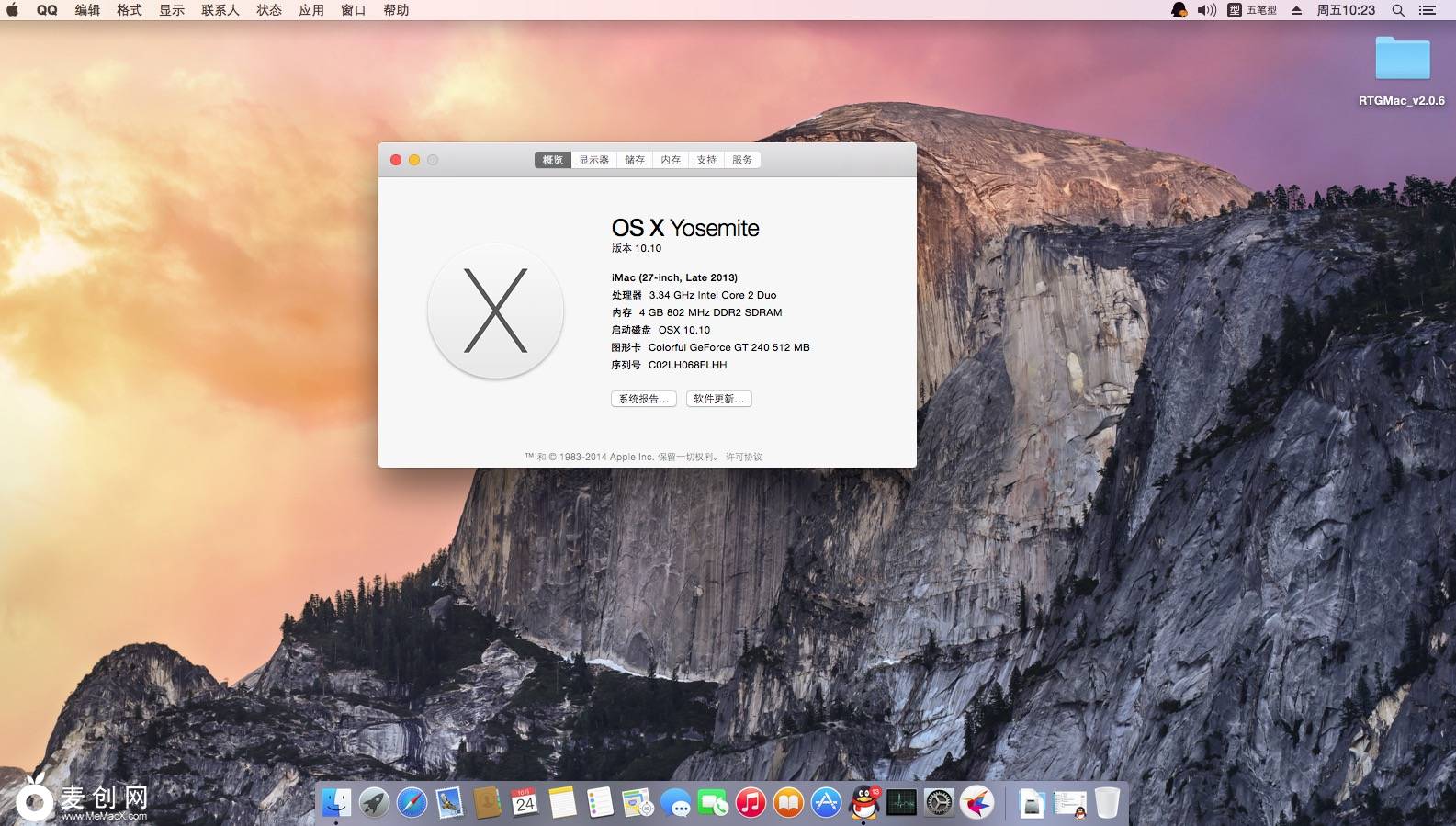Open Activity Monitor in the Dock

tap(901, 803)
